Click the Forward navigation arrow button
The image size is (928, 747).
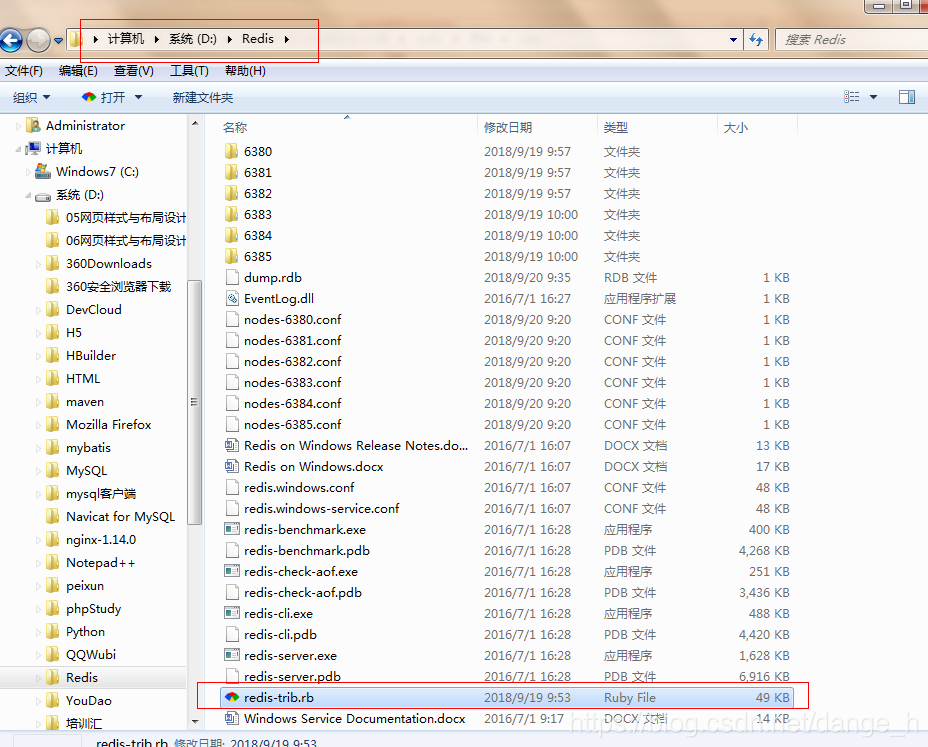(x=38, y=40)
